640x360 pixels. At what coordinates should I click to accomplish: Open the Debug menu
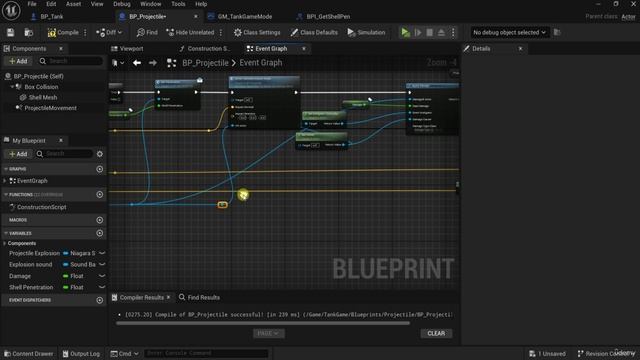click(x=122, y=4)
